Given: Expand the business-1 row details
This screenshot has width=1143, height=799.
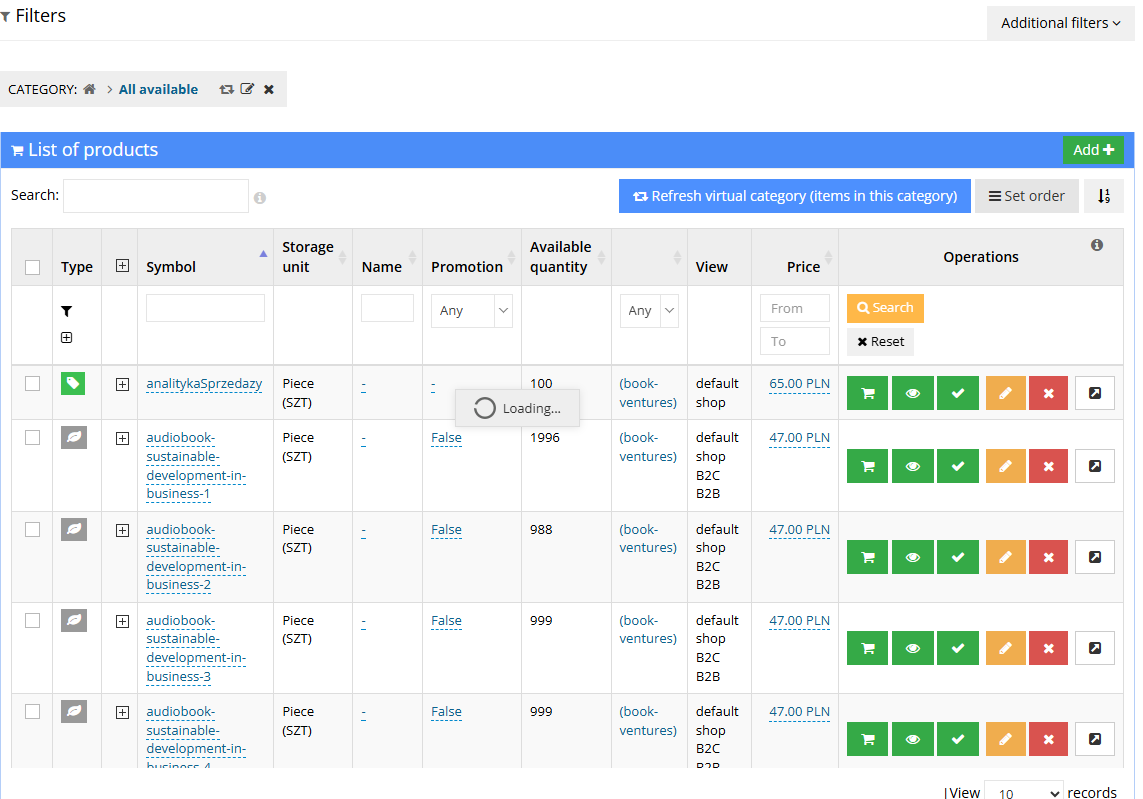Looking at the screenshot, I should tap(122, 438).
